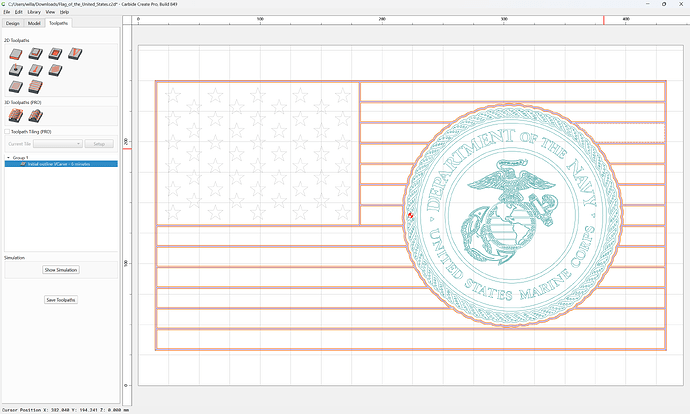
Task: Choose the keyhole-shaped slot toolpath icon
Action: (36, 70)
